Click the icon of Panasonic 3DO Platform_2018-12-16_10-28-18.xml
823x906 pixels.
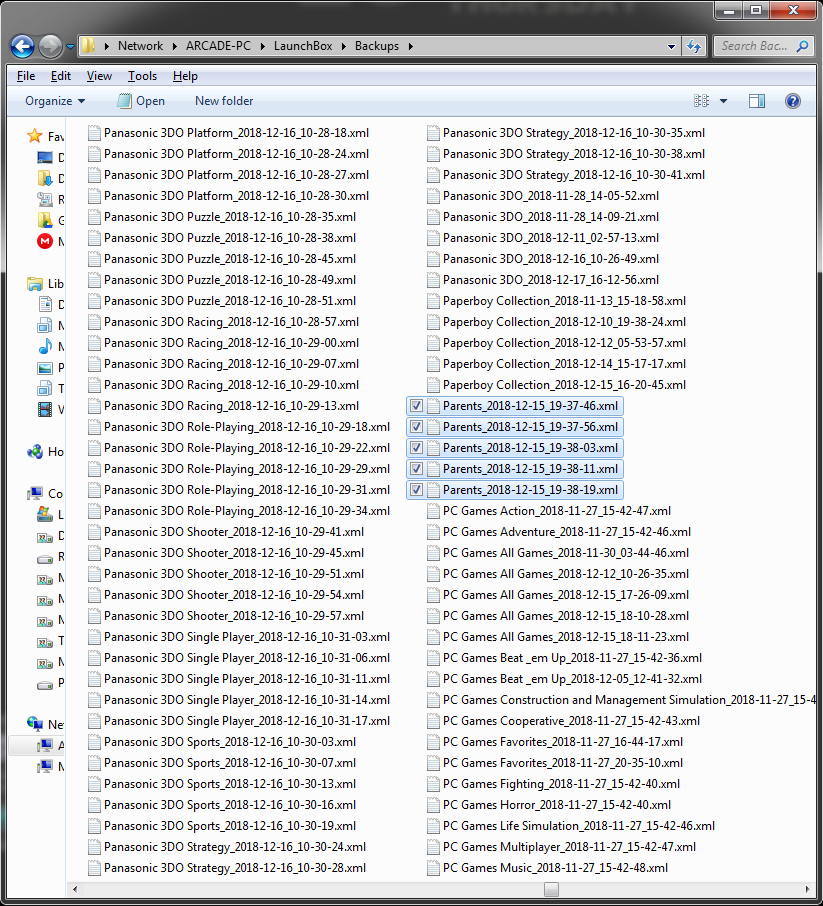pyautogui.click(x=94, y=133)
